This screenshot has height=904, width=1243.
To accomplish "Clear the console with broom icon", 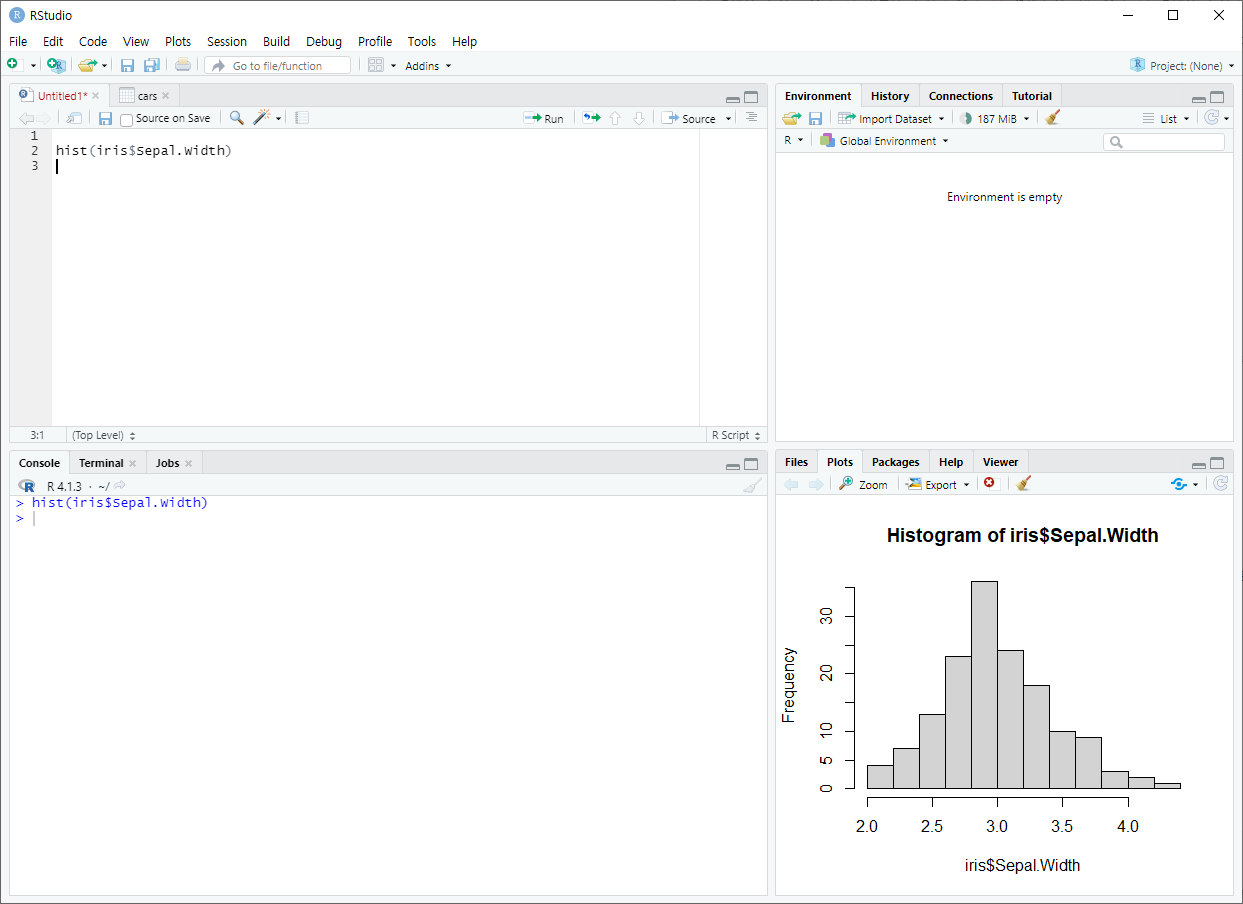I will 752,485.
